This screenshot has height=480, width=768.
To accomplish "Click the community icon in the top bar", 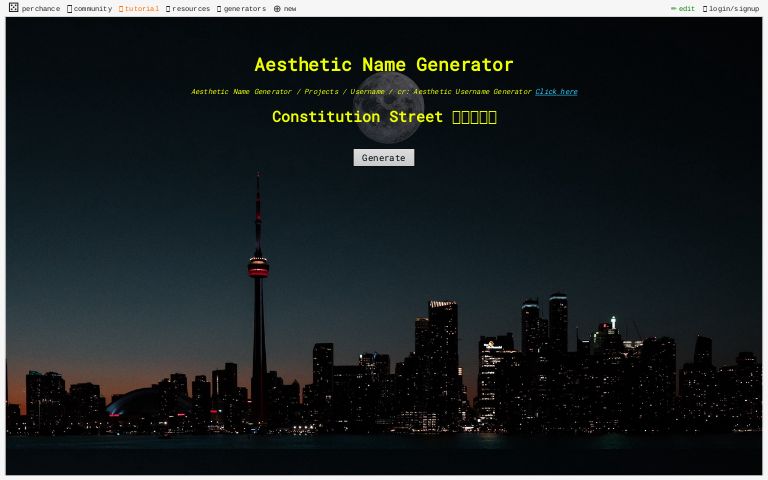I will 69,9.
